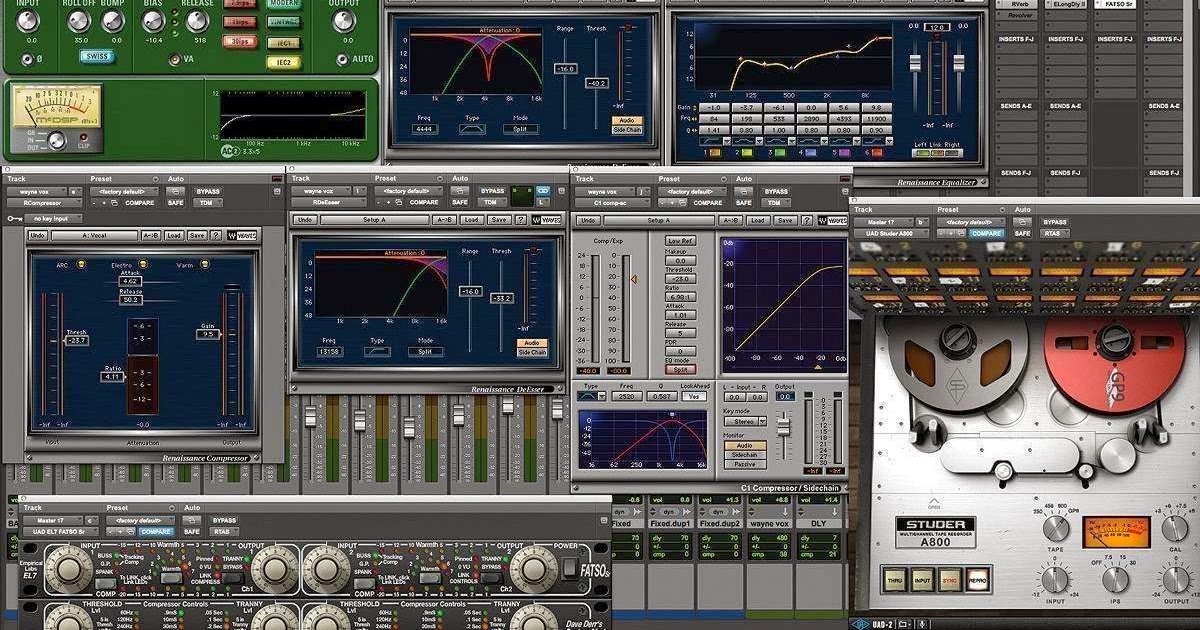The width and height of the screenshot is (1200, 630).
Task: Open the UAD Studer A800 plug-in selector
Action: coord(891,233)
